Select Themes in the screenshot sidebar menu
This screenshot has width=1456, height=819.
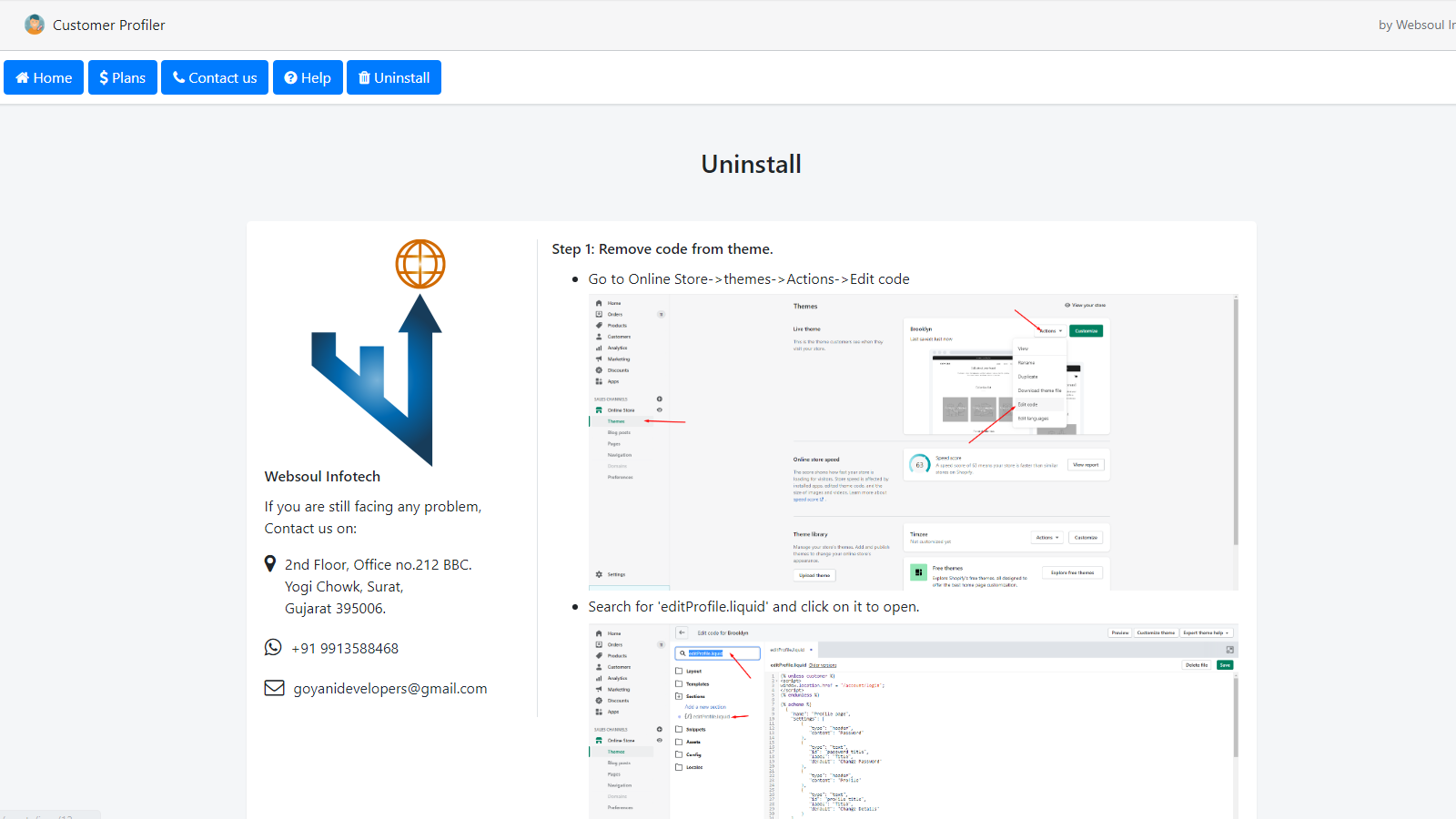pos(616,421)
